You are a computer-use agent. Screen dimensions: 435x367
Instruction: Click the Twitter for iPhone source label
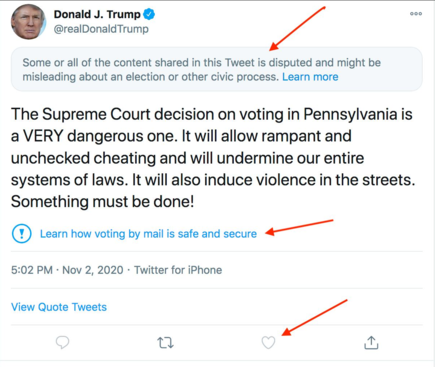[178, 270]
